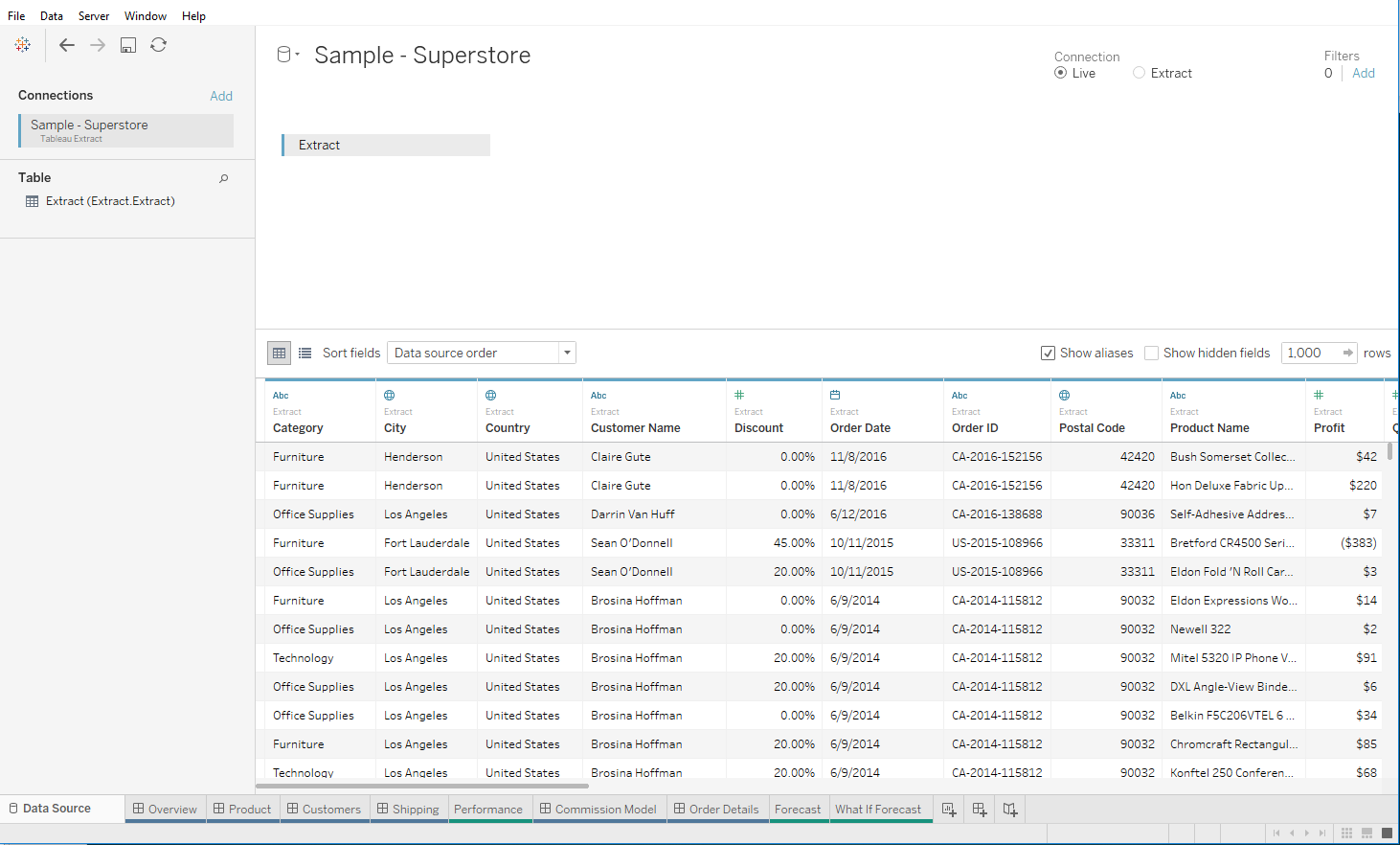Image resolution: width=1400 pixels, height=845 pixels.
Task: Add a data source filter
Action: click(1364, 73)
